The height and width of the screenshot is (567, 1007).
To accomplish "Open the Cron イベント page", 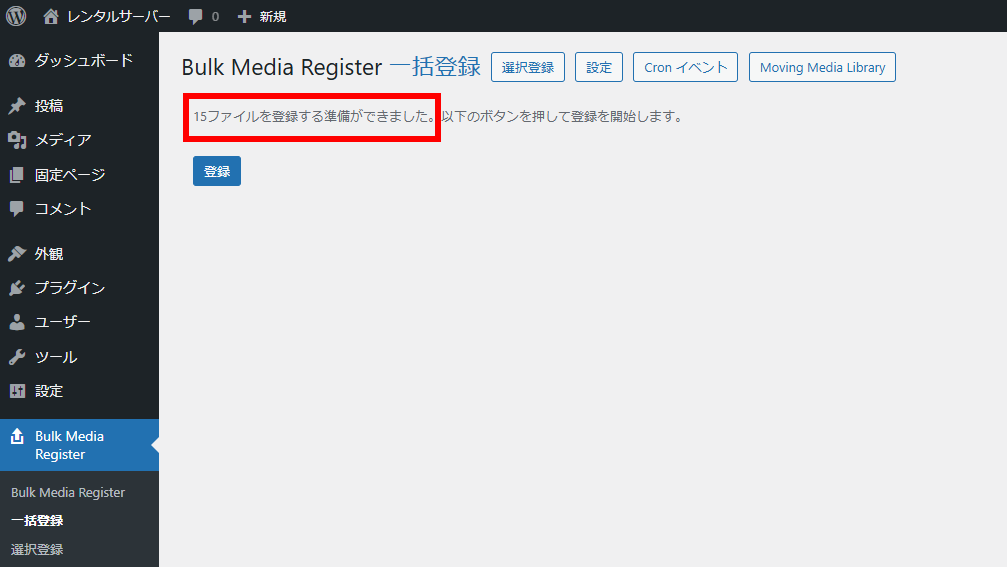I will (685, 67).
